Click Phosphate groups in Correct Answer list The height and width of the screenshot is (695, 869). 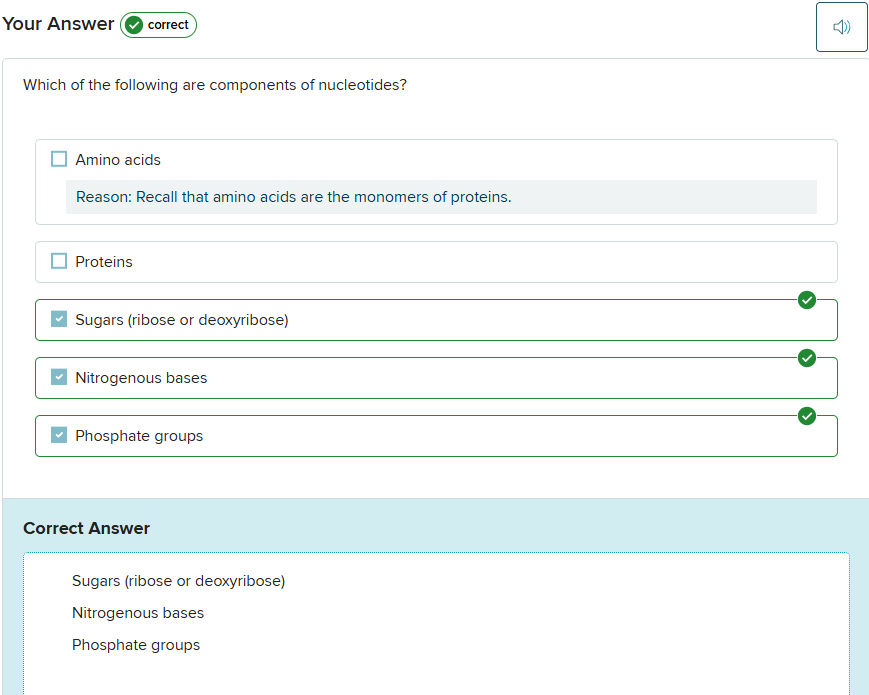(136, 645)
